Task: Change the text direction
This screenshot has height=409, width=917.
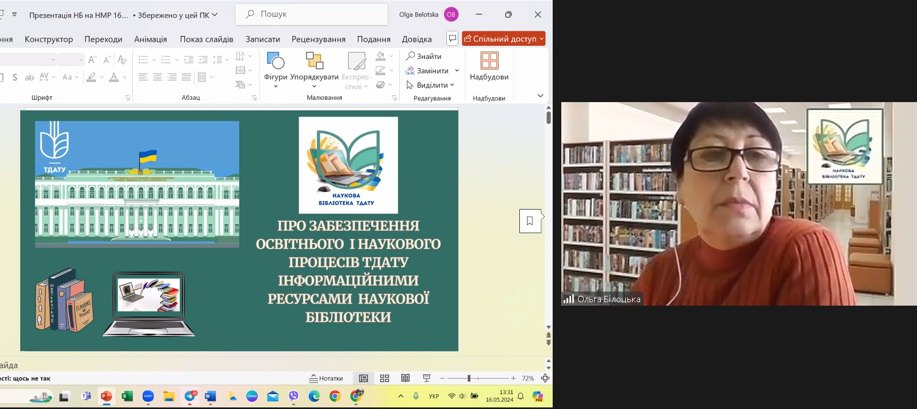Action: (242, 56)
